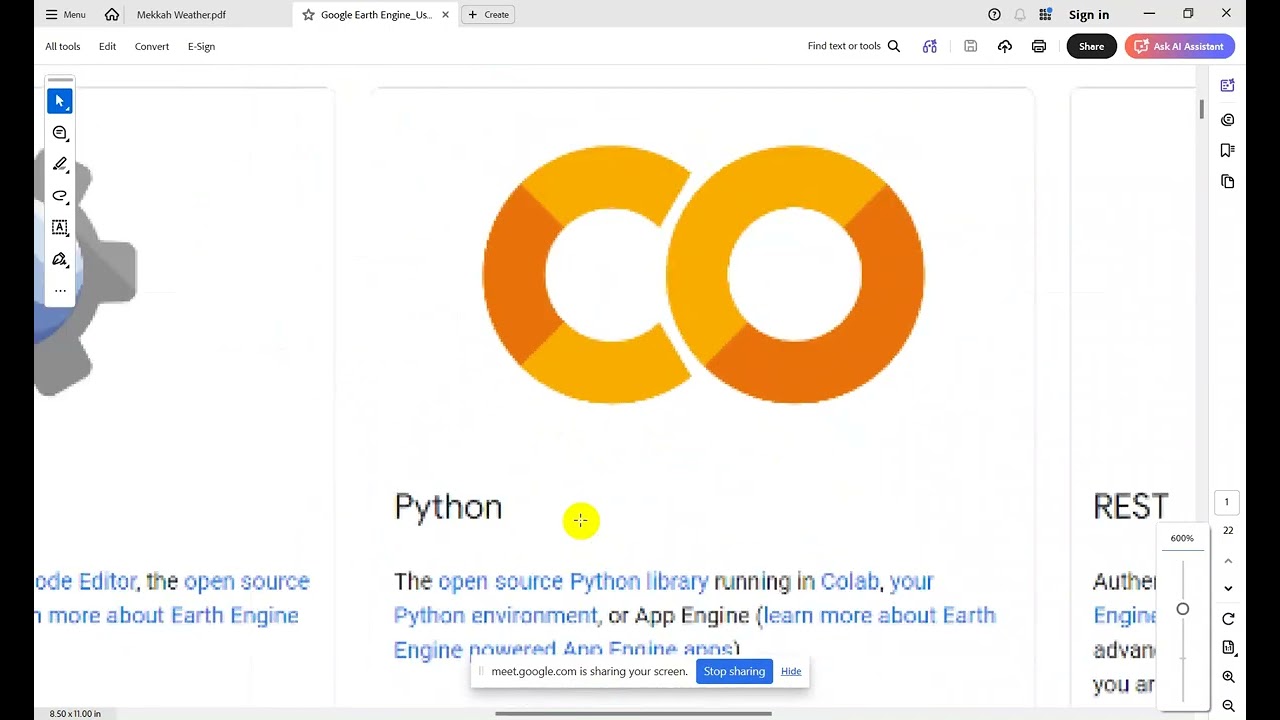Open the page display 1:1 options

(x=1228, y=648)
